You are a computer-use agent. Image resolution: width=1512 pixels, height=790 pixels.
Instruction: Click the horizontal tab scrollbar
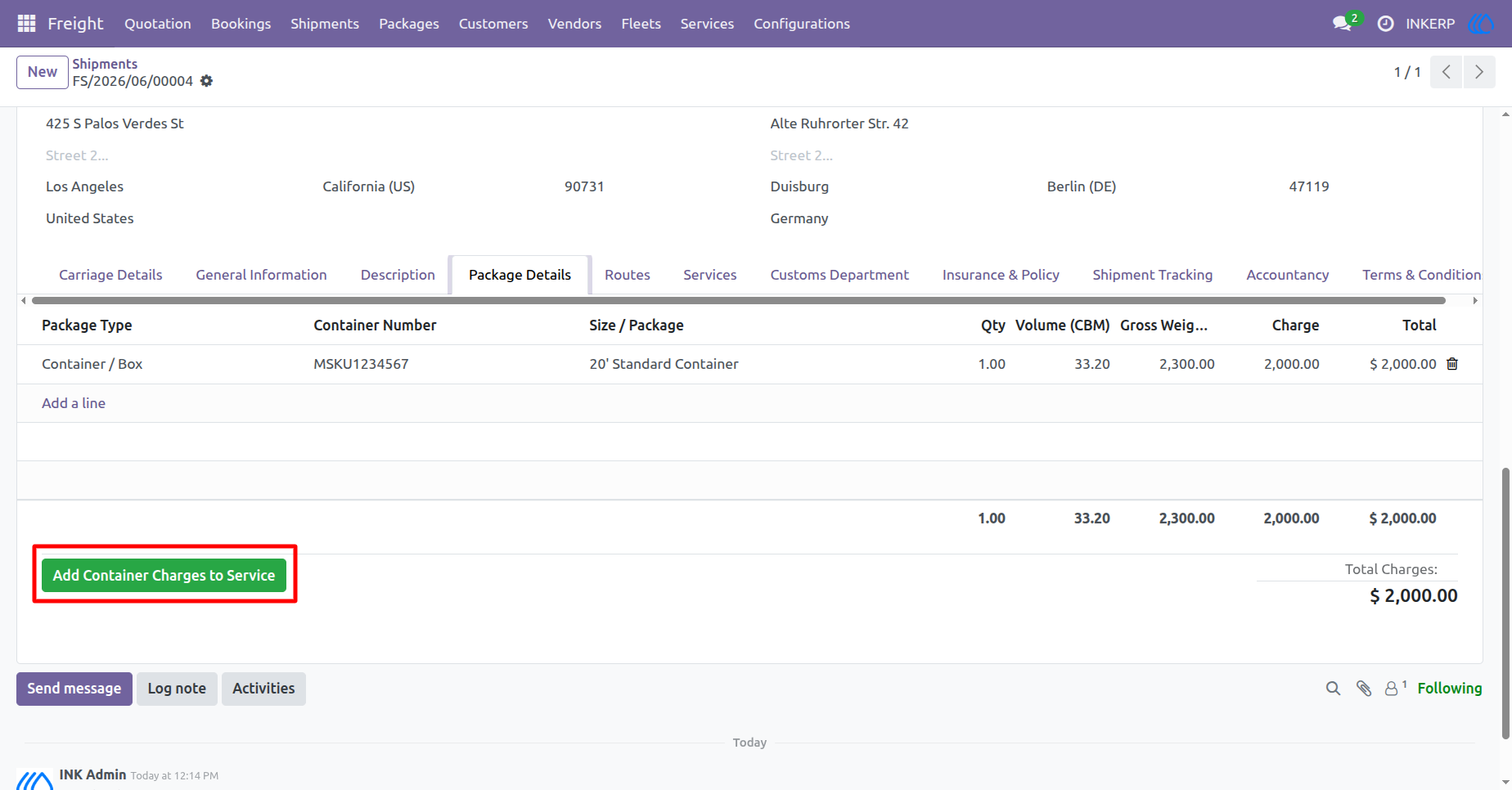738,301
